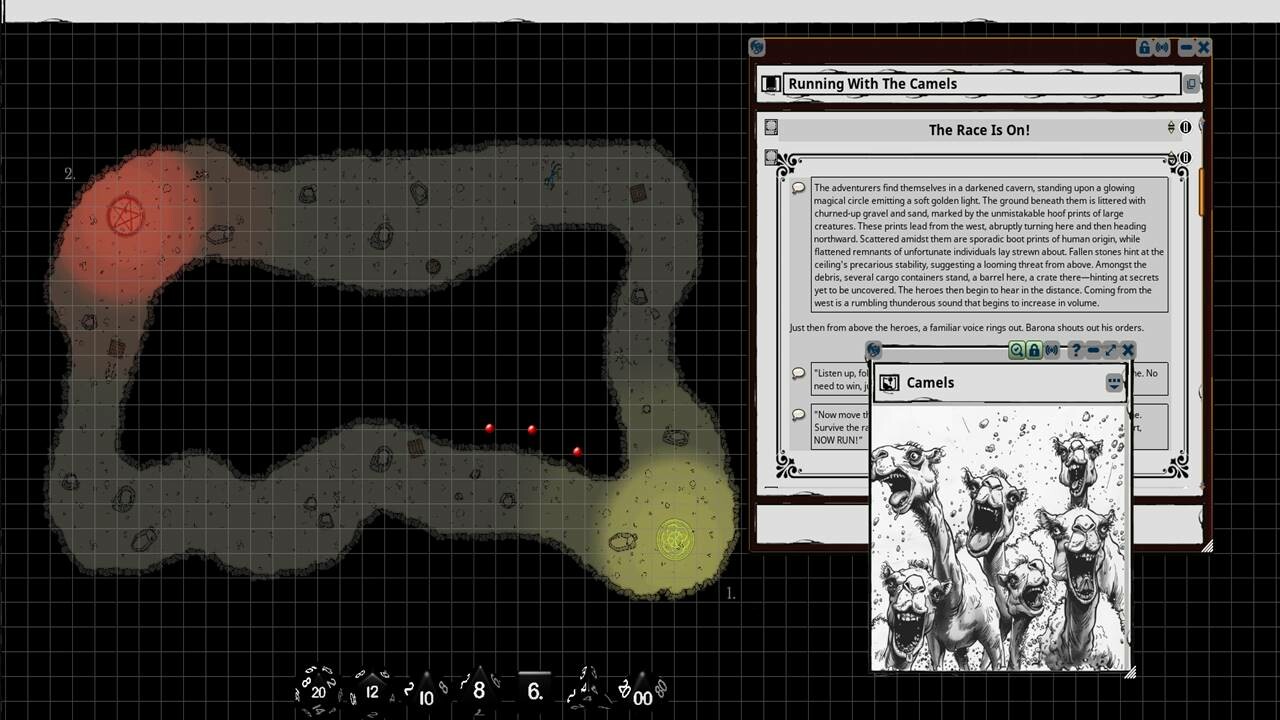Select the d20 from the dice tray
The height and width of the screenshot is (720, 1280).
(318, 690)
